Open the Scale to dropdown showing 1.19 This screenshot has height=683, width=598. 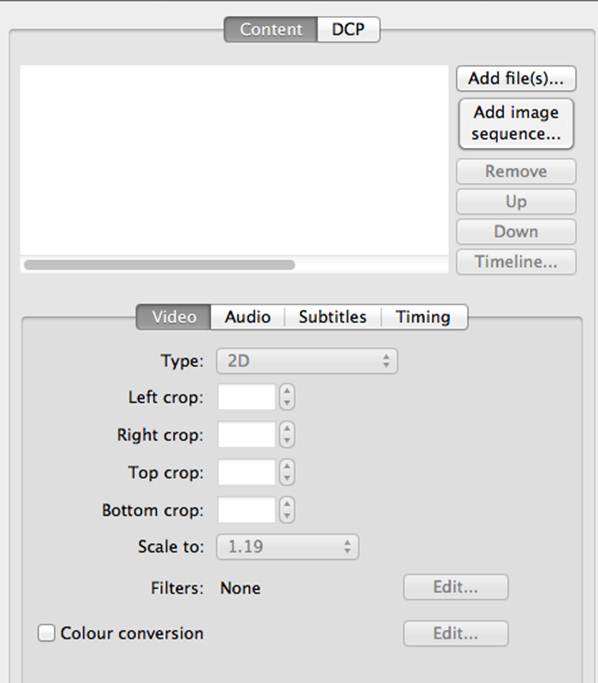[x=287, y=547]
